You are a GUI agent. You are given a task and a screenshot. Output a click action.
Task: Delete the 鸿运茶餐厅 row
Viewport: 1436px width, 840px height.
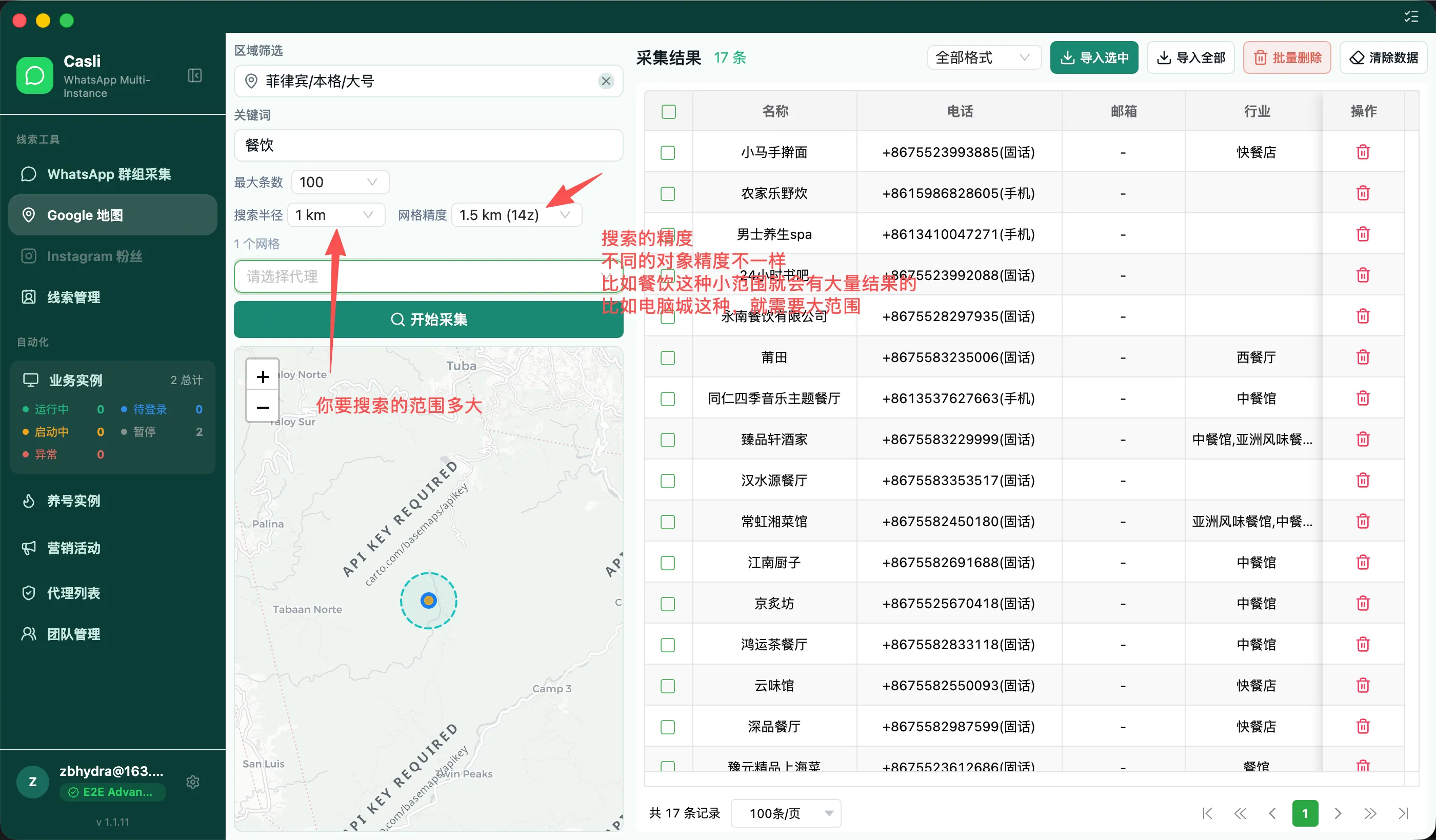1363,645
